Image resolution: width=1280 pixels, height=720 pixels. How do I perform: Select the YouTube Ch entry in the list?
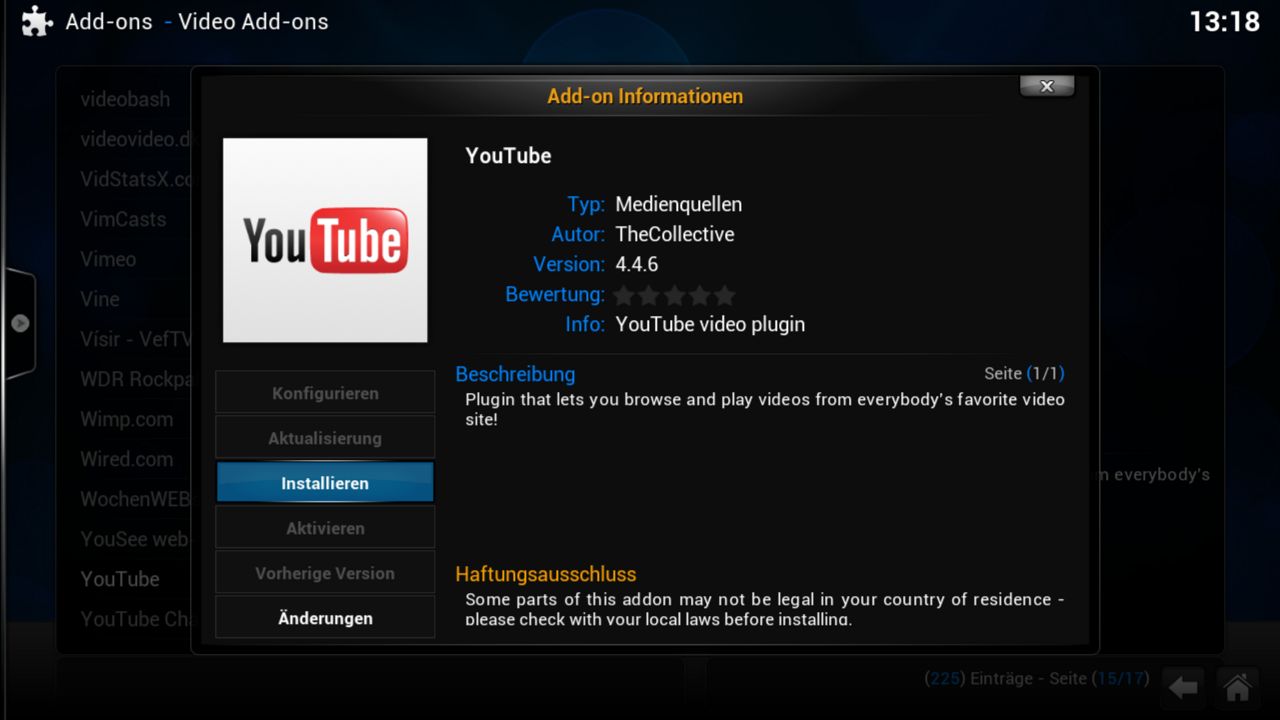point(136,619)
